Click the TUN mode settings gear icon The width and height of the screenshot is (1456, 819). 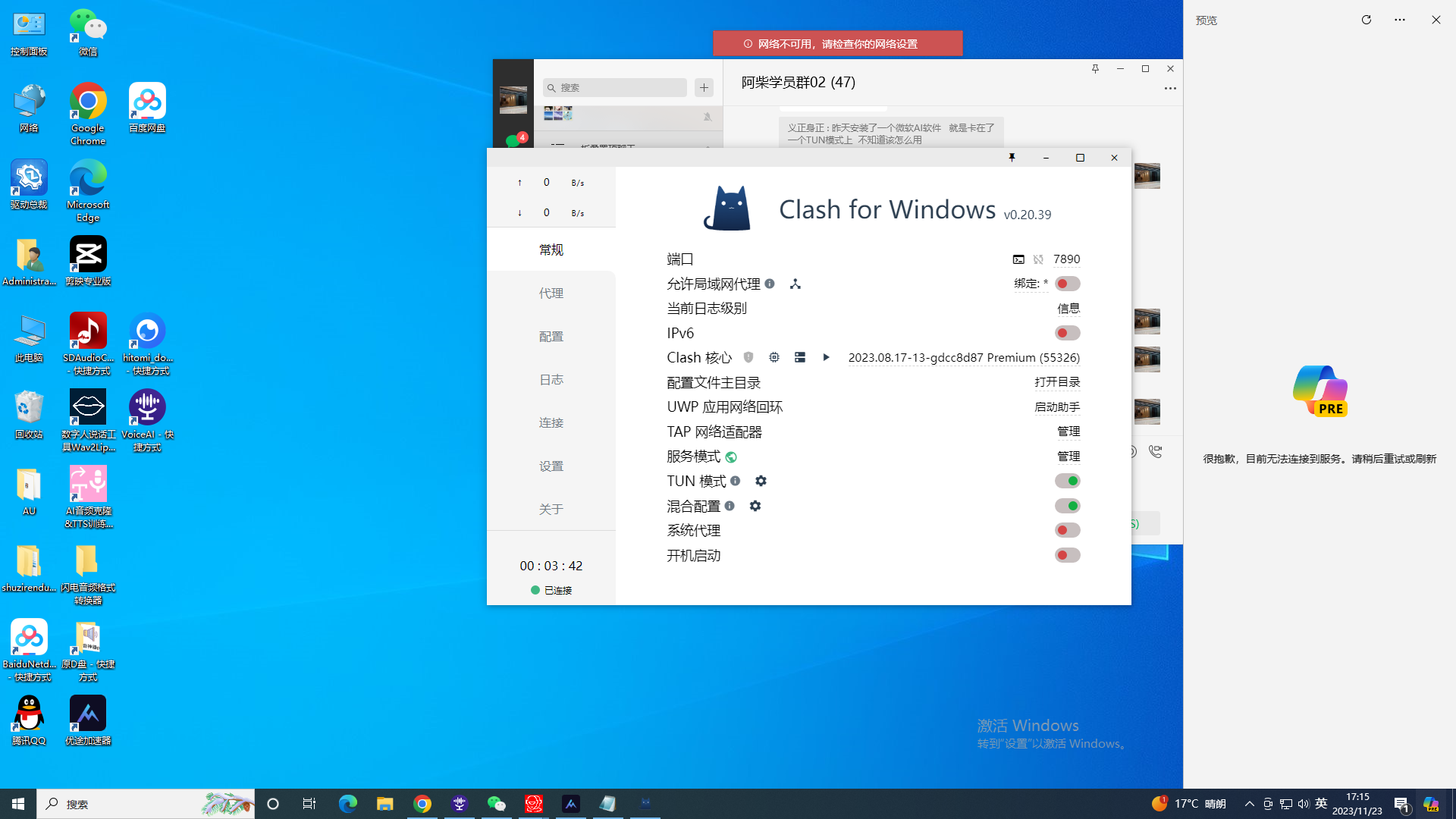click(x=761, y=481)
